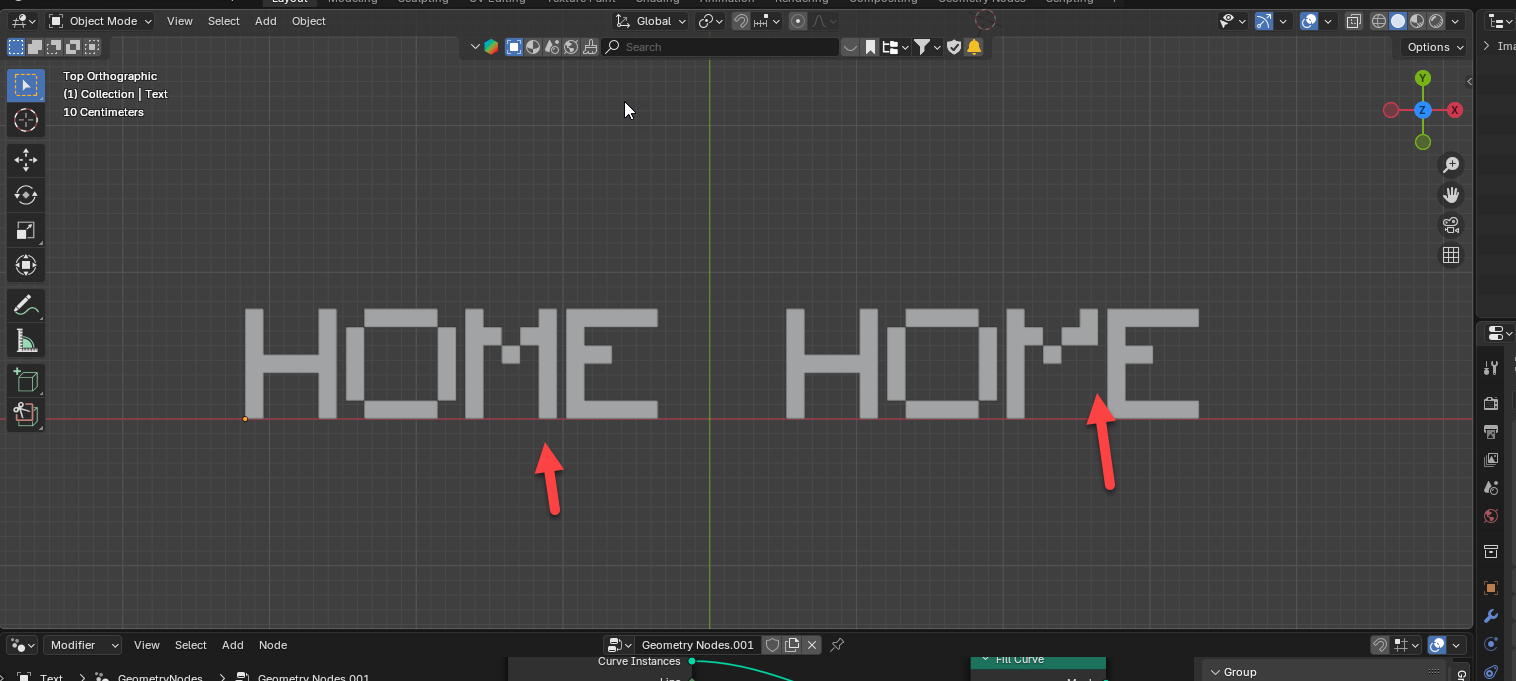
Task: Activate the Add Cube tool
Action: coord(26,380)
